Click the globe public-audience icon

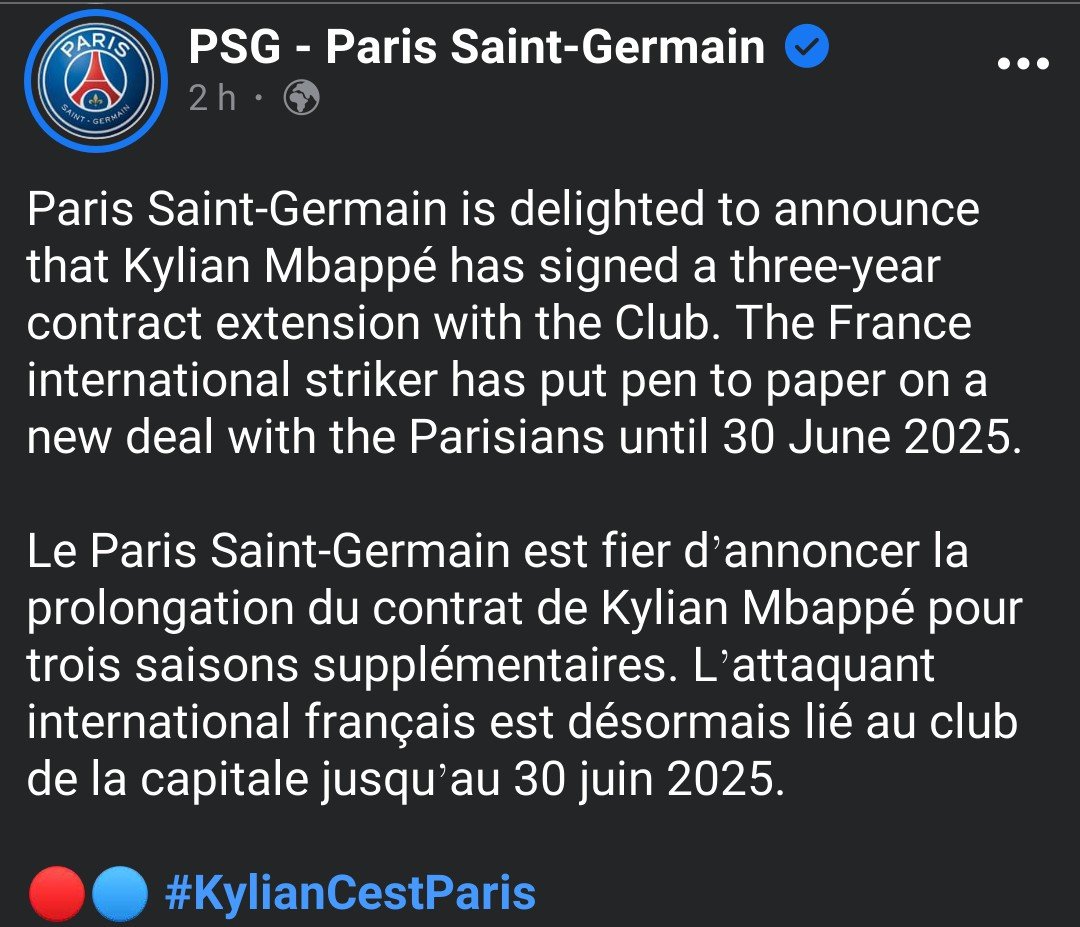pos(302,98)
